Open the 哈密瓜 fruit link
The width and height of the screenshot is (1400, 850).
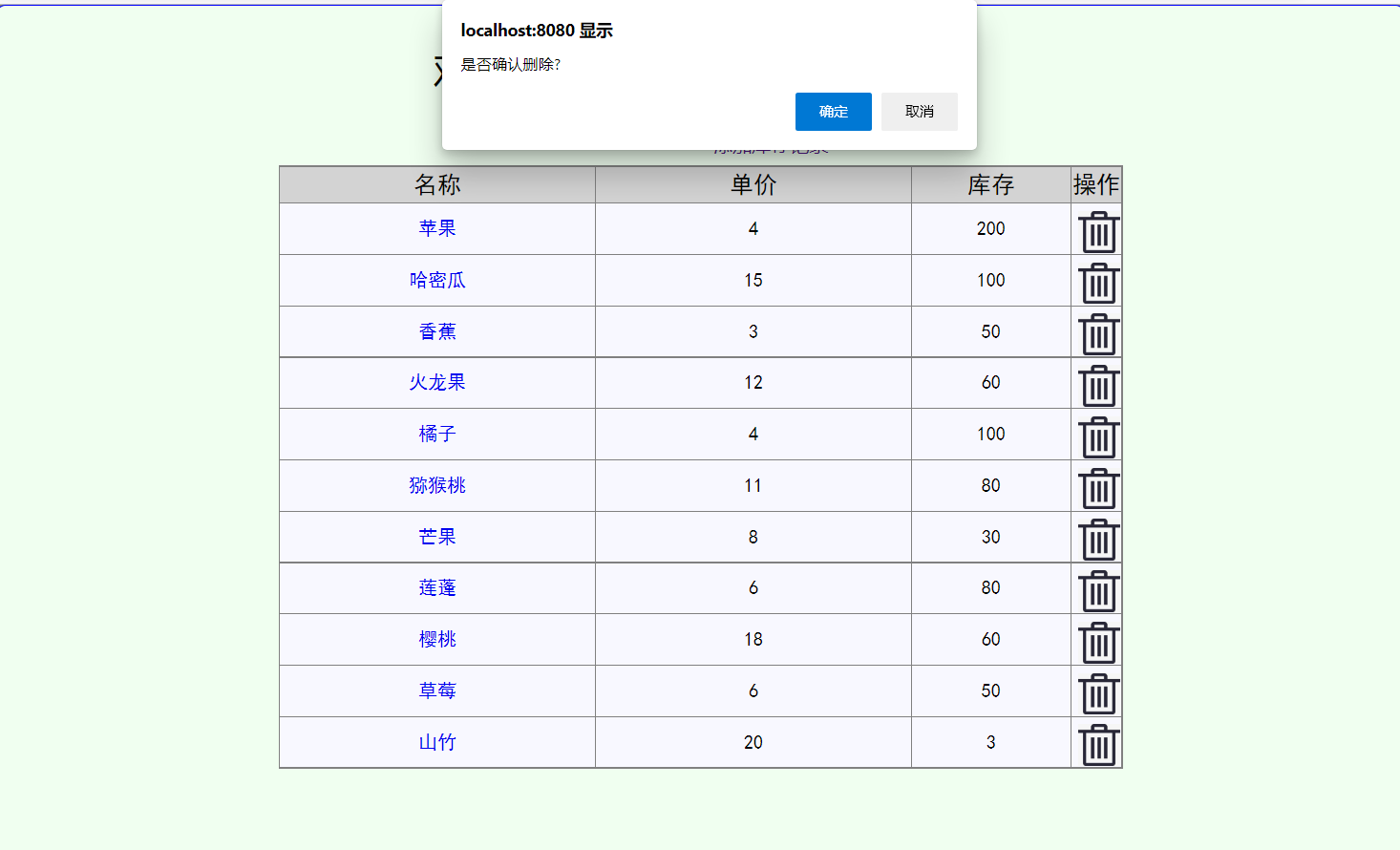[x=437, y=280]
